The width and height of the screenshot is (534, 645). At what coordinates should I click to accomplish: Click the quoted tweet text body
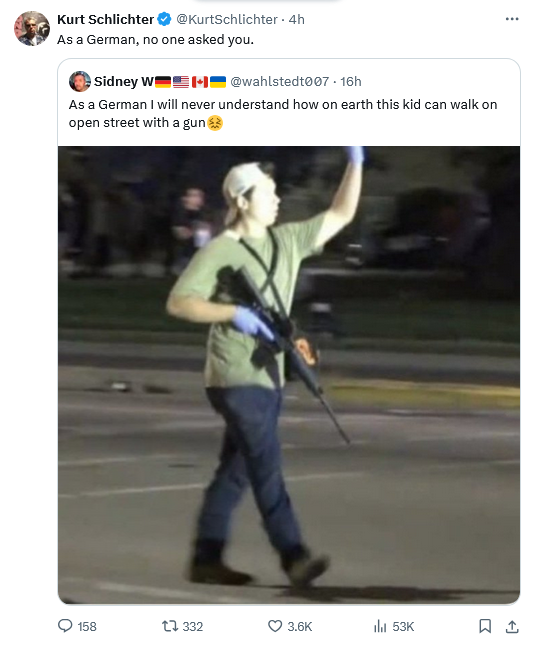tap(283, 114)
